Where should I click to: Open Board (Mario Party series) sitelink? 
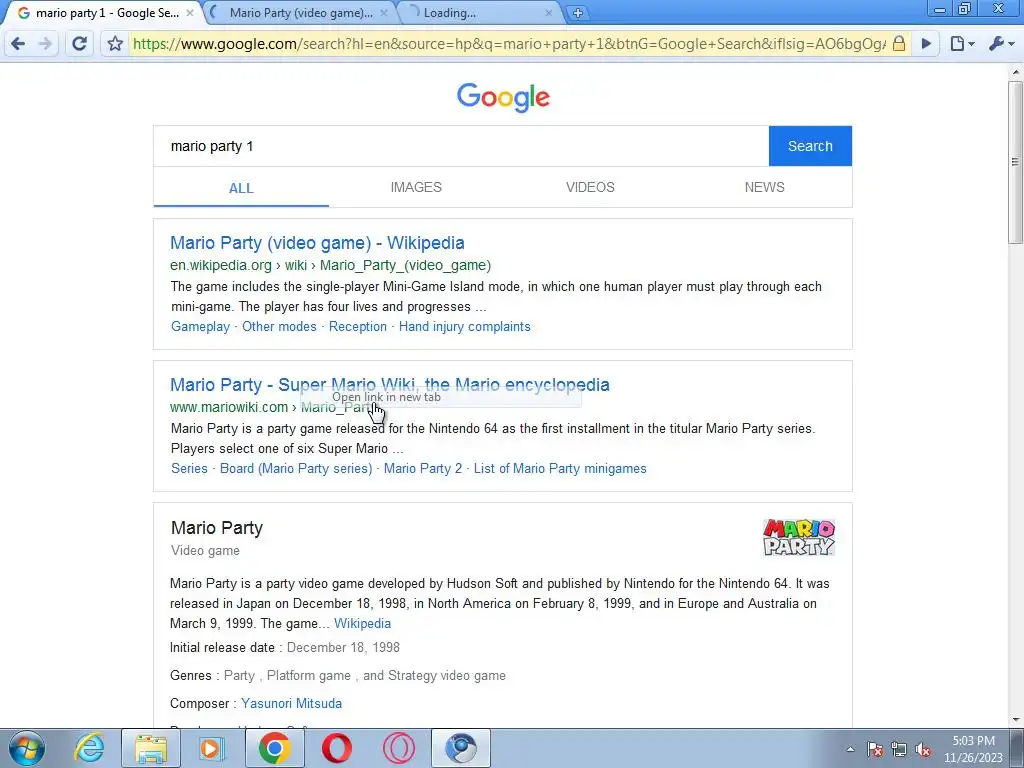click(x=296, y=468)
